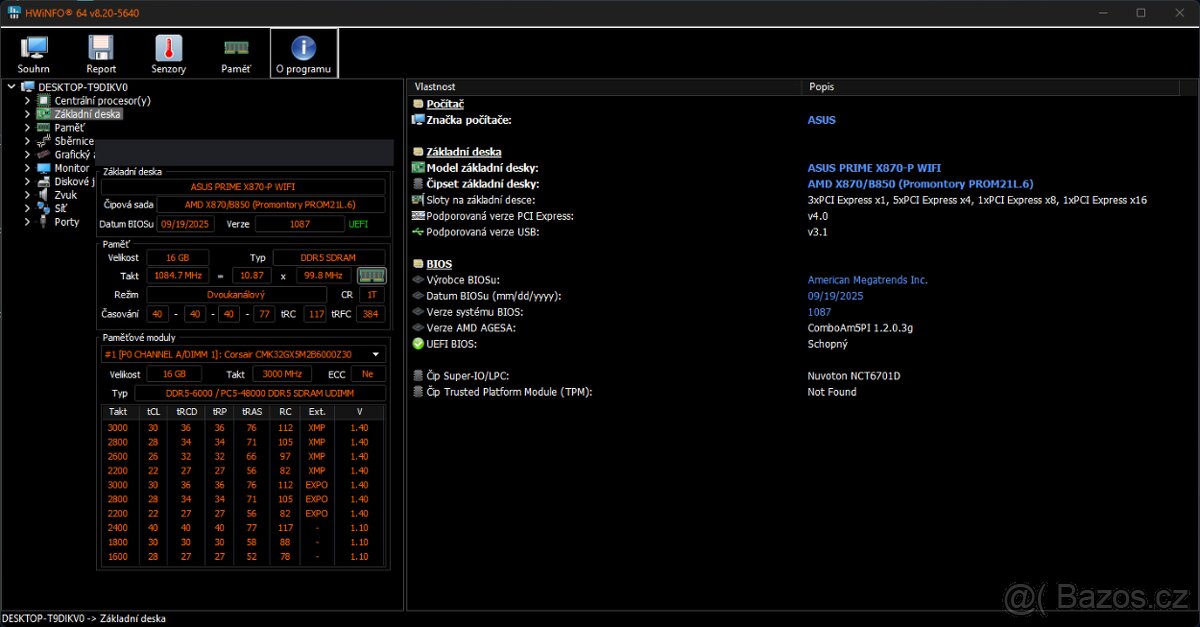Click the American Megatrends Inc. value

tap(867, 280)
